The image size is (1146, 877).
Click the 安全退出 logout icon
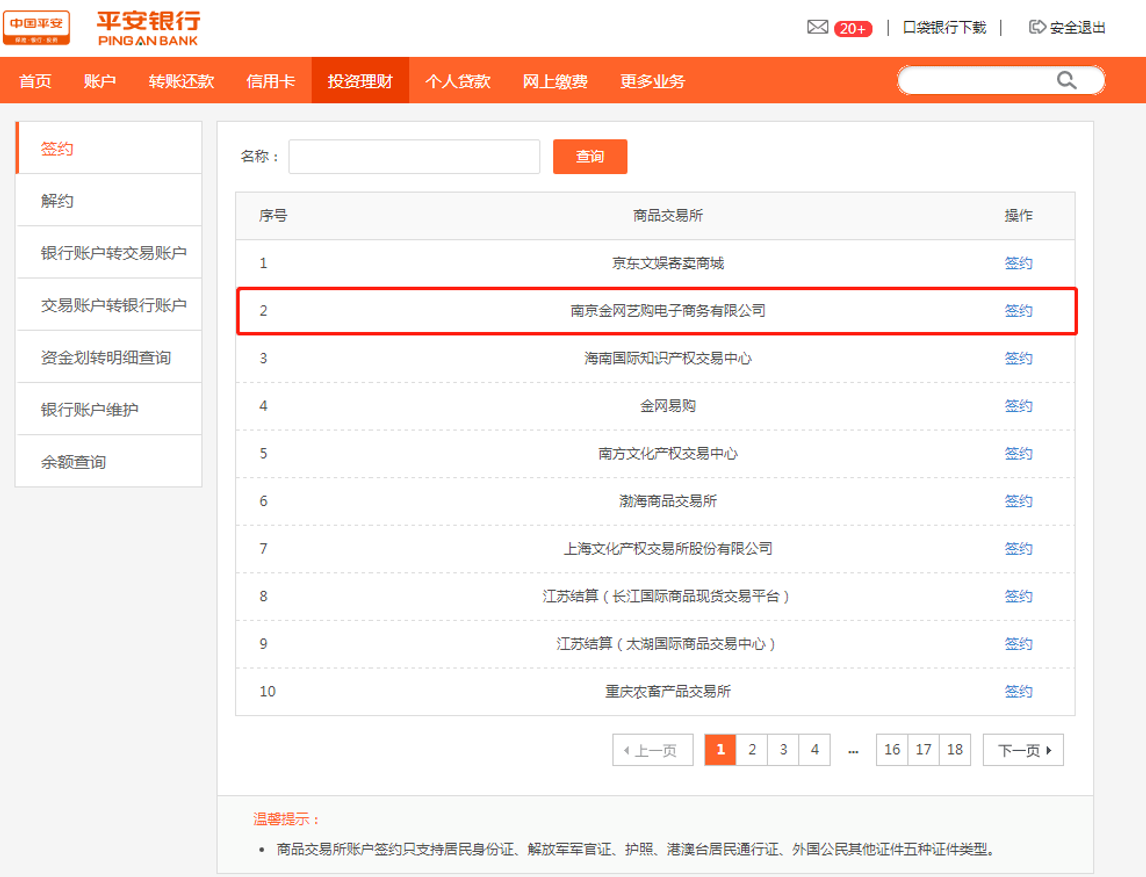coord(1037,27)
